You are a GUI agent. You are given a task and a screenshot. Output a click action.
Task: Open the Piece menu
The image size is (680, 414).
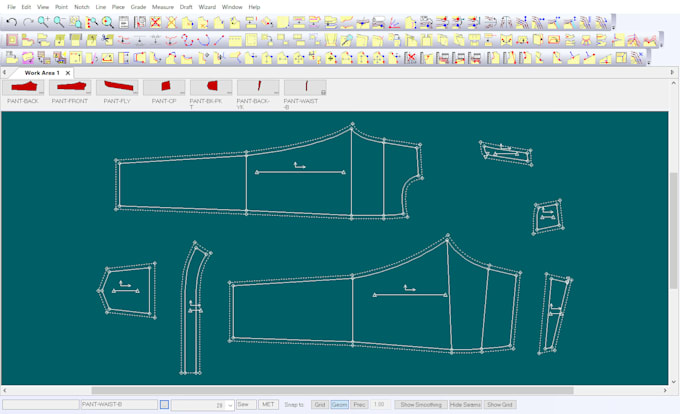pos(118,7)
